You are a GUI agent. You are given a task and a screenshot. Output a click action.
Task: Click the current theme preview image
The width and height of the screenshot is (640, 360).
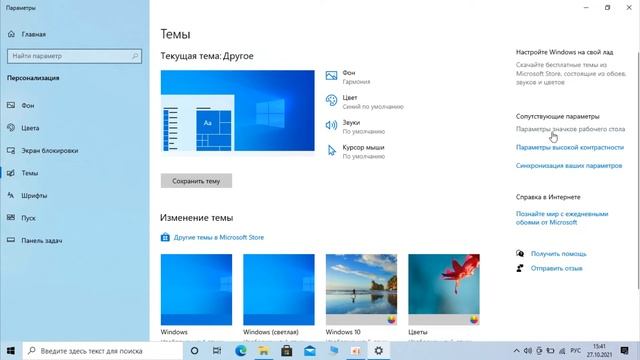click(x=238, y=111)
